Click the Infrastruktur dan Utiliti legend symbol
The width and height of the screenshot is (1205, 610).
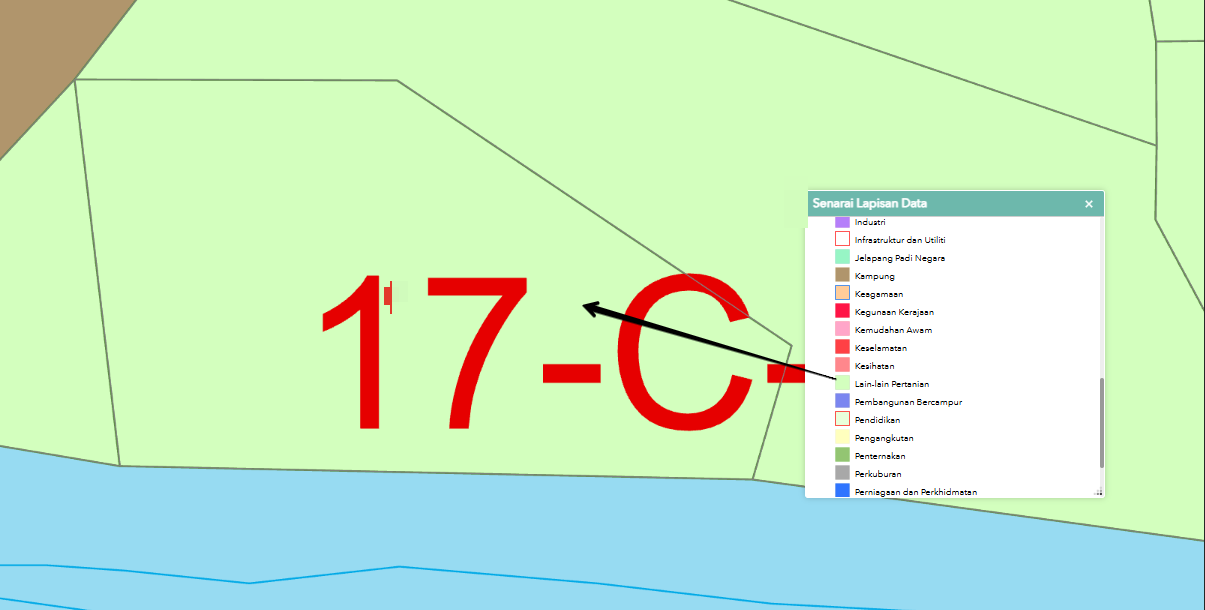tap(842, 239)
